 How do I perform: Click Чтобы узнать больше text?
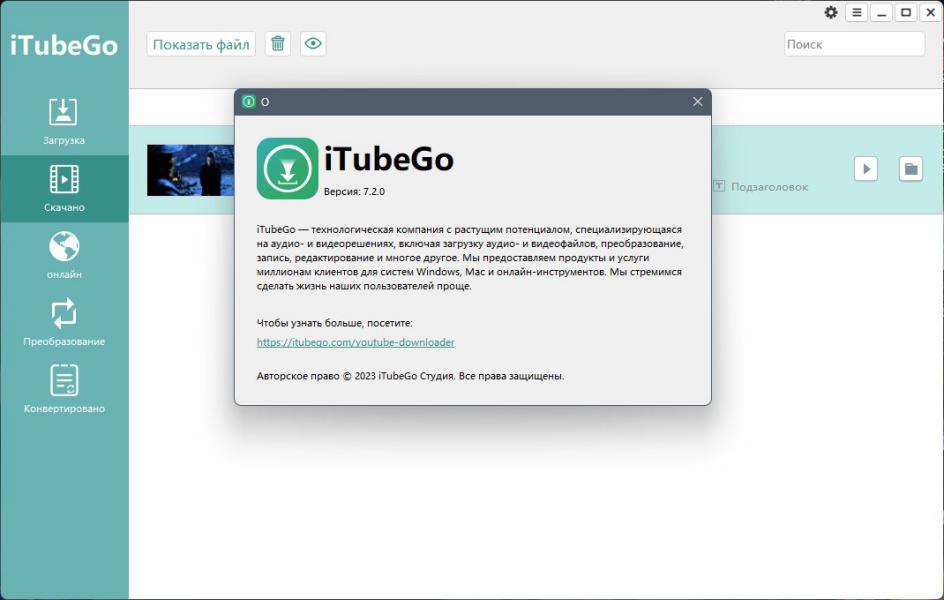[334, 323]
